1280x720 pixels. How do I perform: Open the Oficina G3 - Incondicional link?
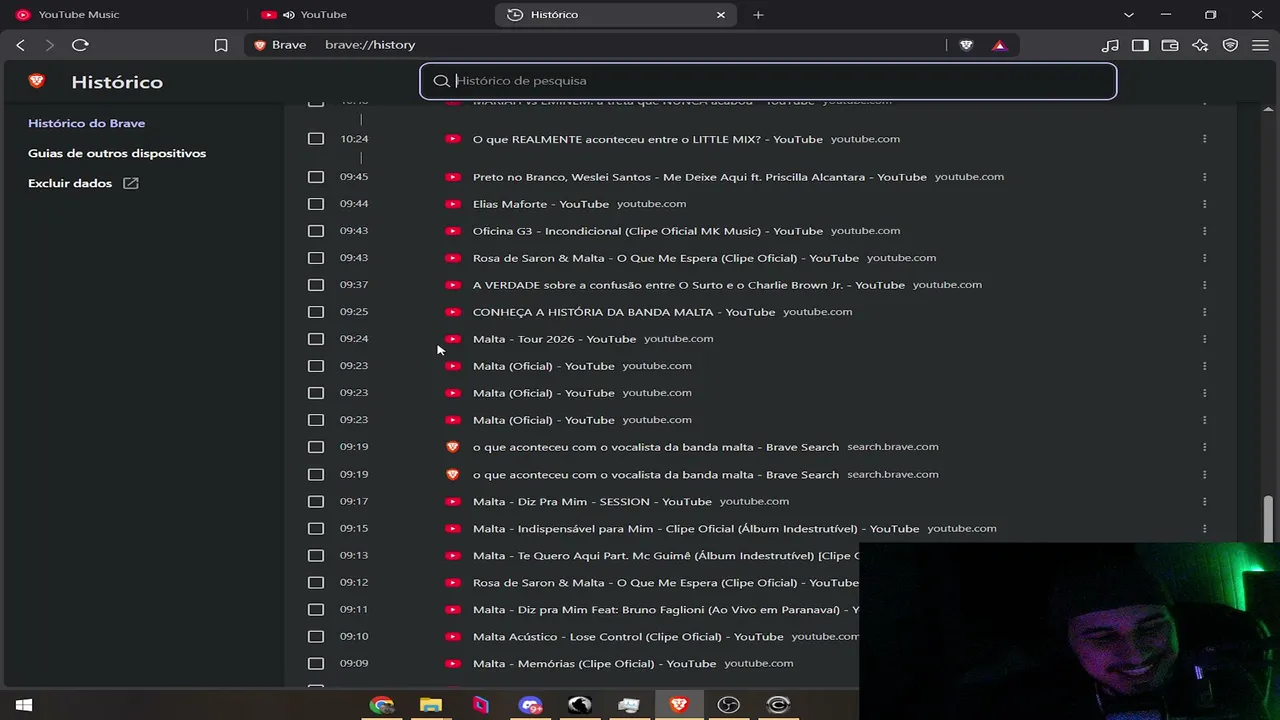tap(648, 231)
